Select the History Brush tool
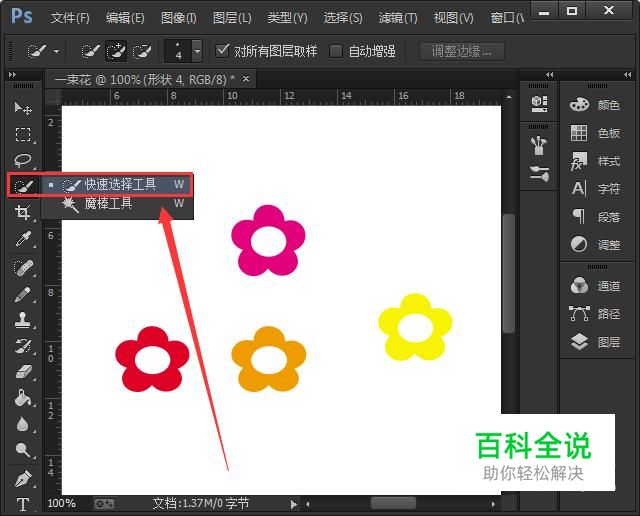This screenshot has height=516, width=640. point(23,346)
